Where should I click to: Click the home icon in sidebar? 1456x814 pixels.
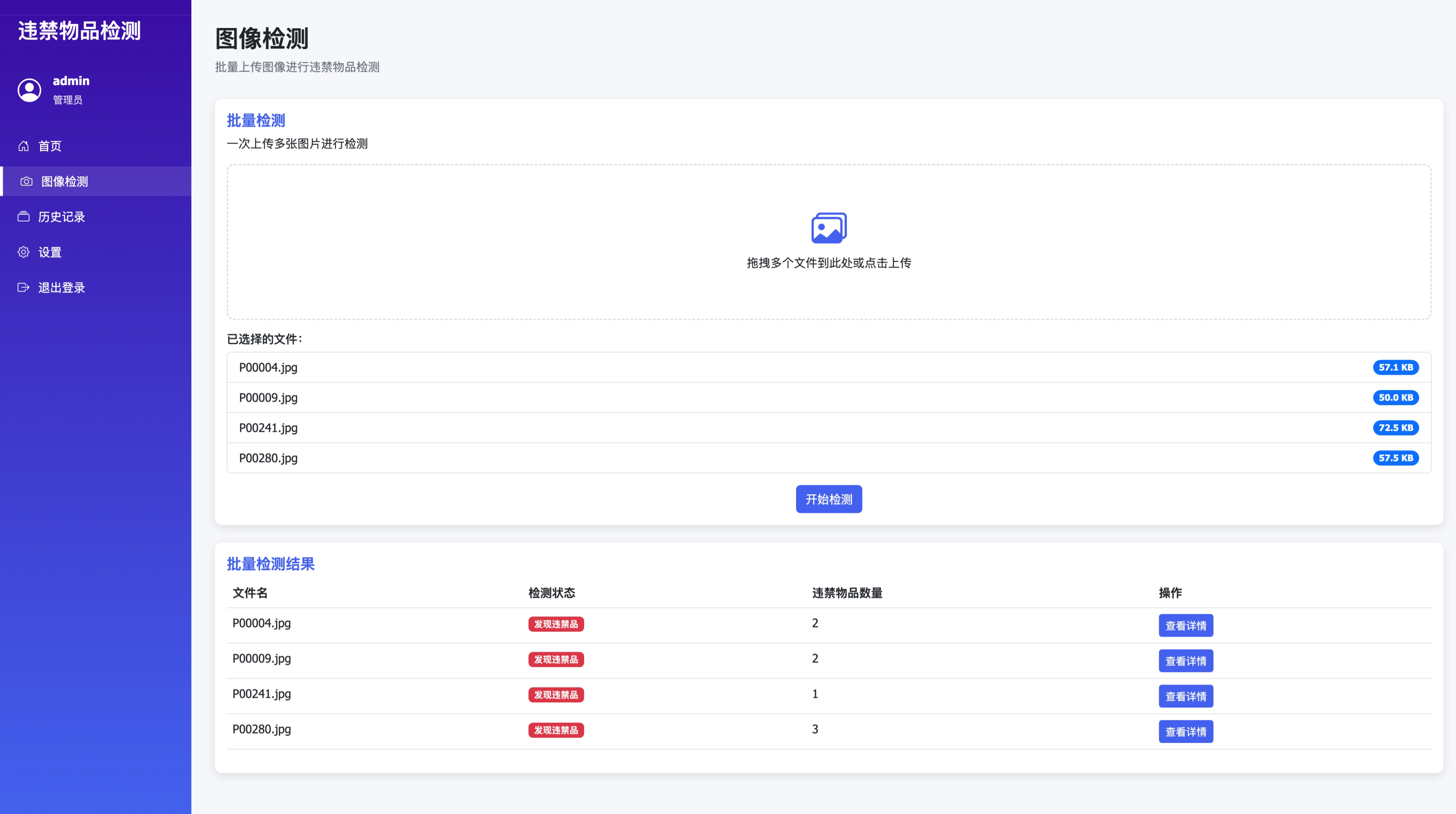coord(23,146)
